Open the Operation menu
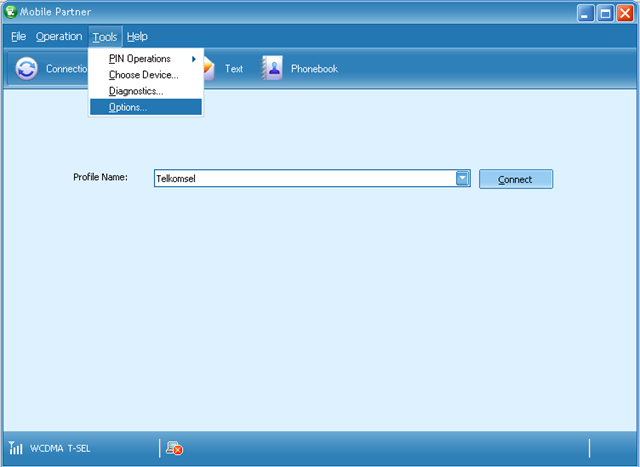The width and height of the screenshot is (640, 467). tap(59, 37)
